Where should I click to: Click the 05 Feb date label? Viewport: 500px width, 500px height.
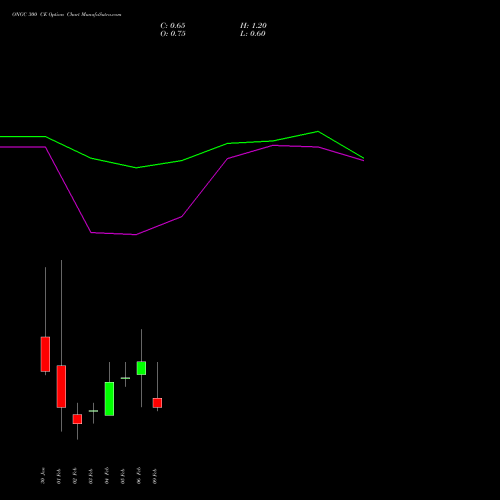point(123,476)
